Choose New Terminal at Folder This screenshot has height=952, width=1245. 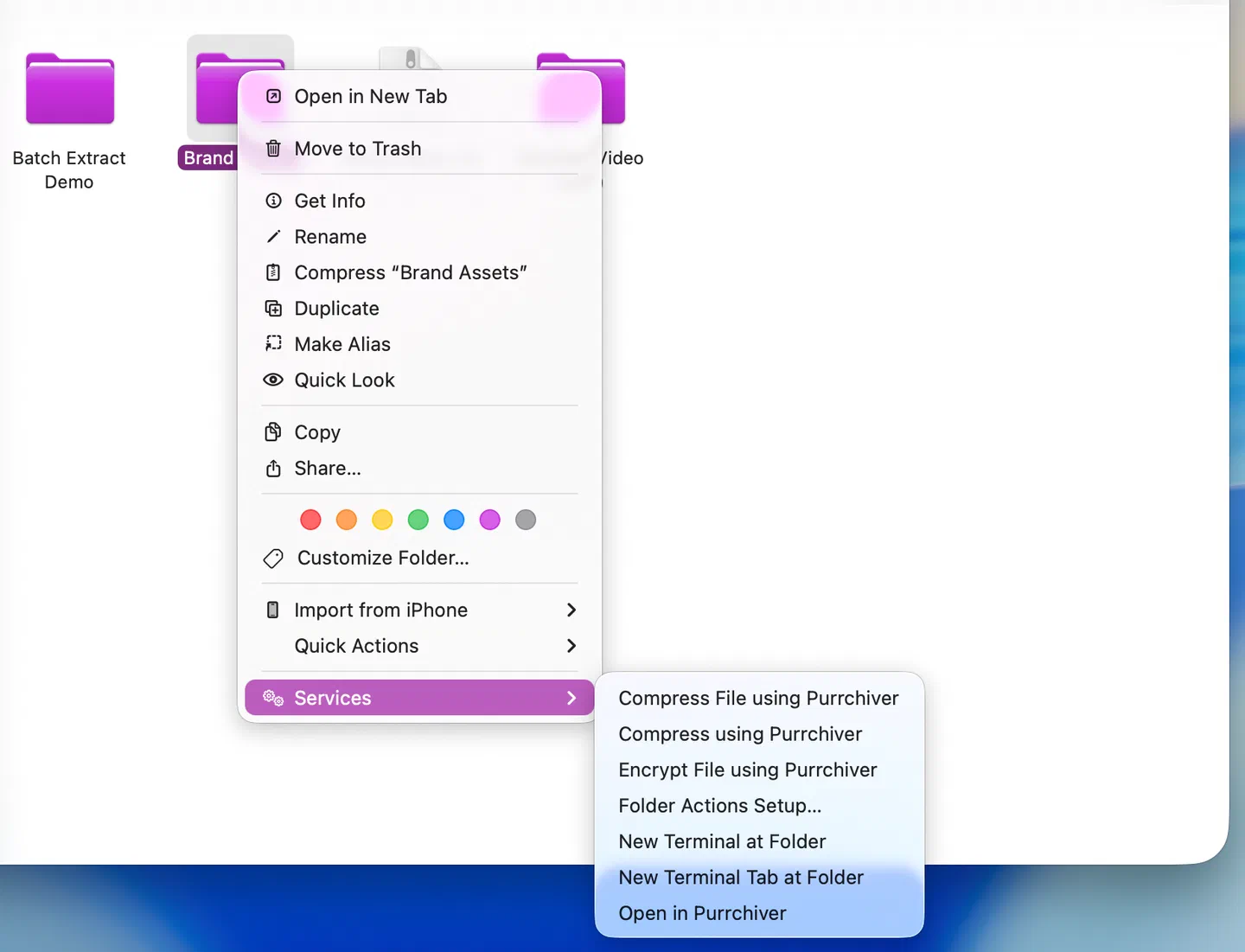click(759, 841)
